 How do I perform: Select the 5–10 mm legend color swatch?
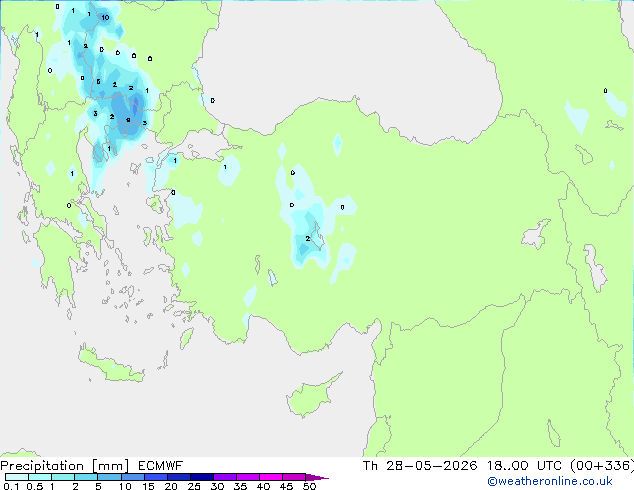tap(109, 477)
